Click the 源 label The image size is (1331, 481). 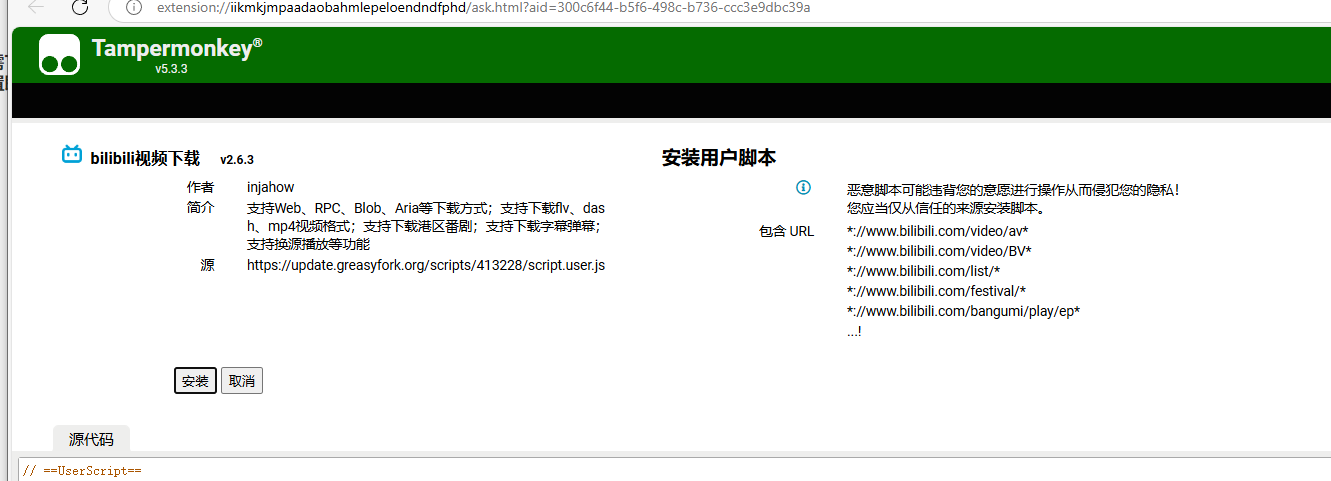pos(207,265)
